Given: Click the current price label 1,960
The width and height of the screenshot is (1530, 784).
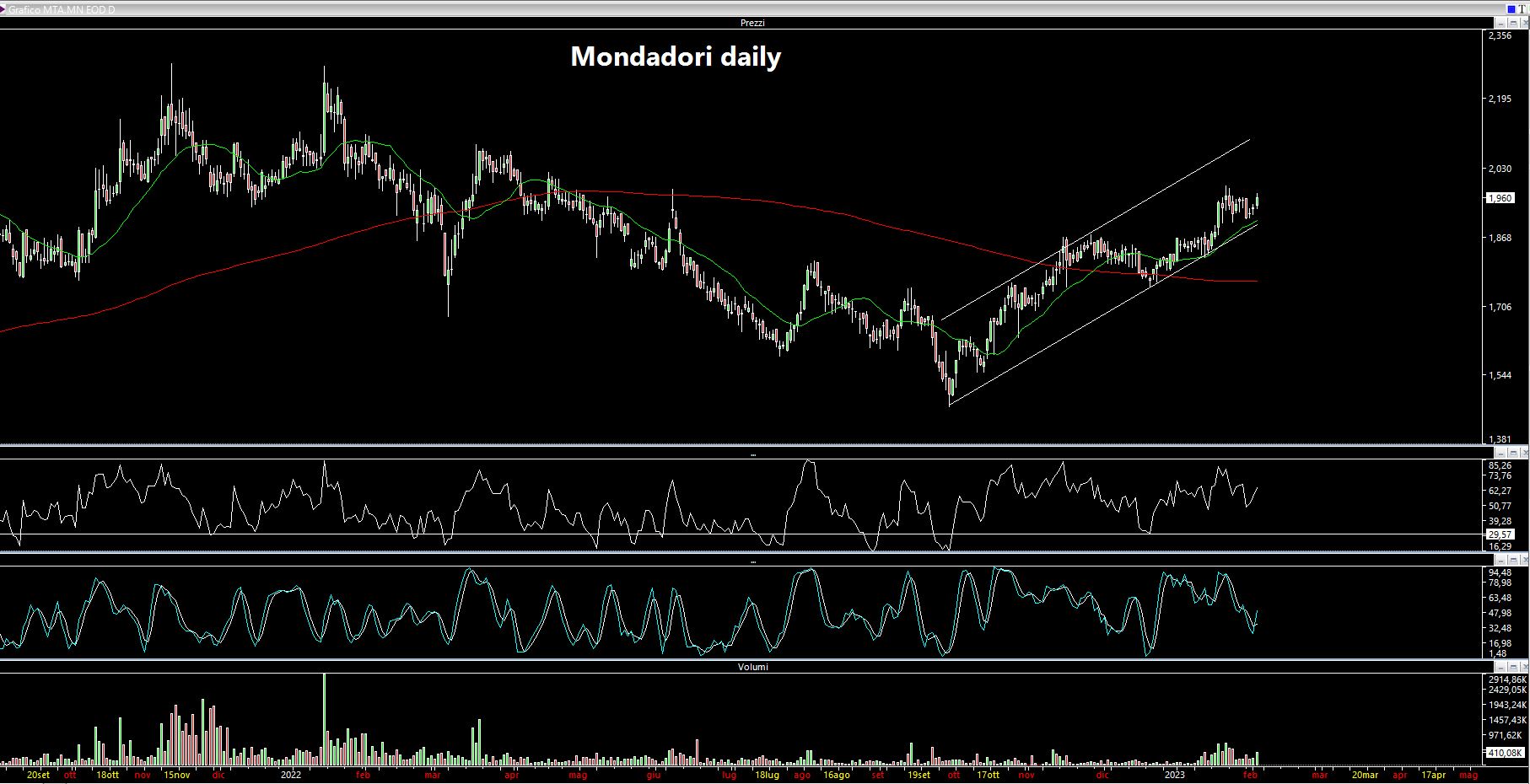Looking at the screenshot, I should [1500, 198].
